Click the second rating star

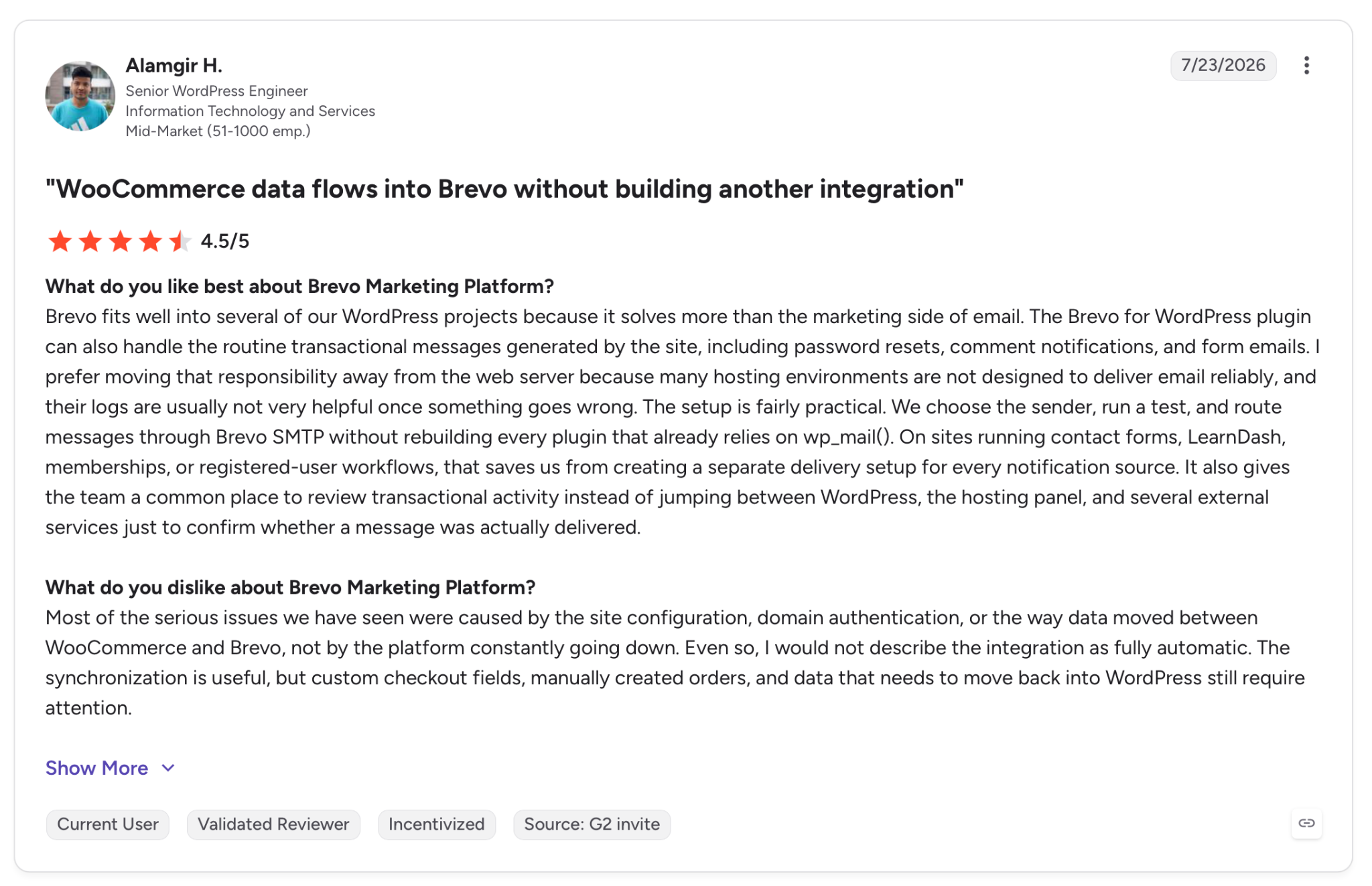[90, 241]
